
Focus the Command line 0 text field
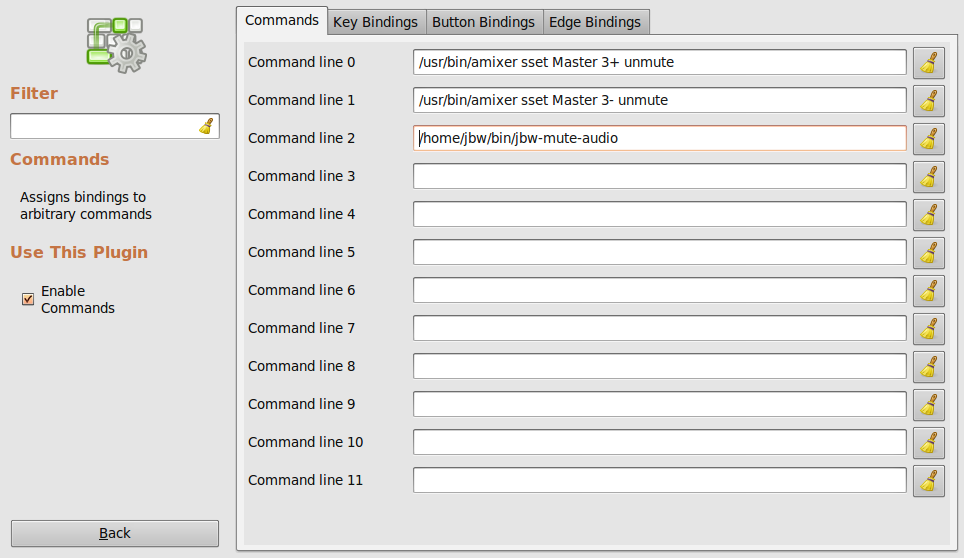coord(659,62)
